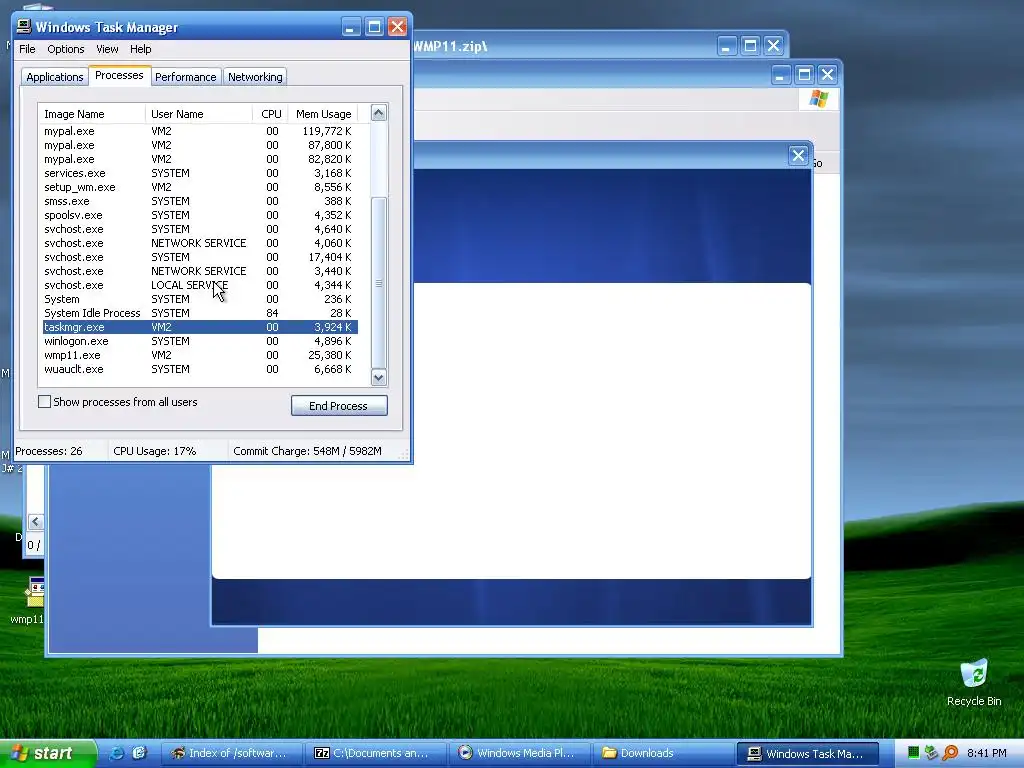The height and width of the screenshot is (768, 1024).
Task: Click the left scroll arrow in background window
Action: (x=35, y=522)
